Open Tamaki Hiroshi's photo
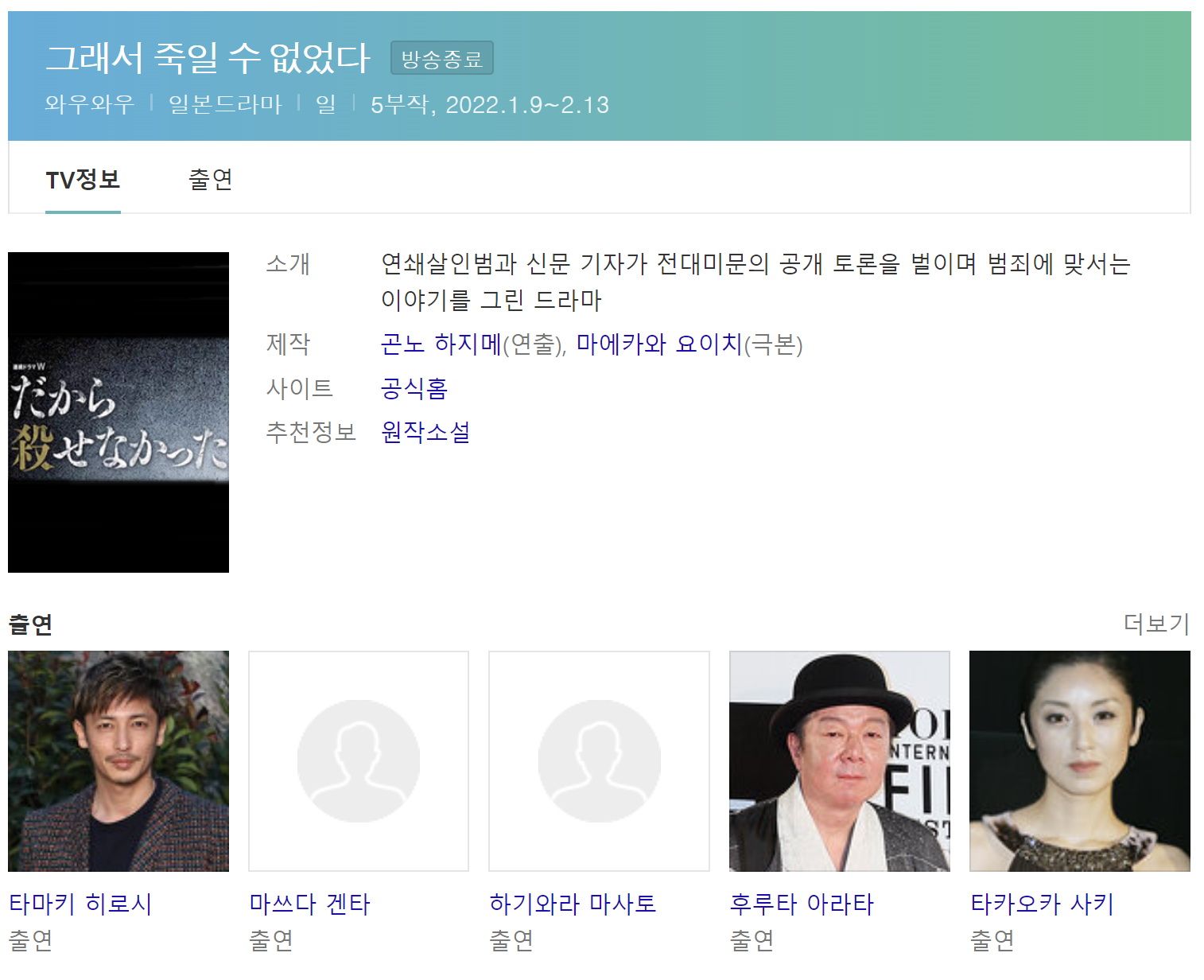 pyautogui.click(x=118, y=761)
